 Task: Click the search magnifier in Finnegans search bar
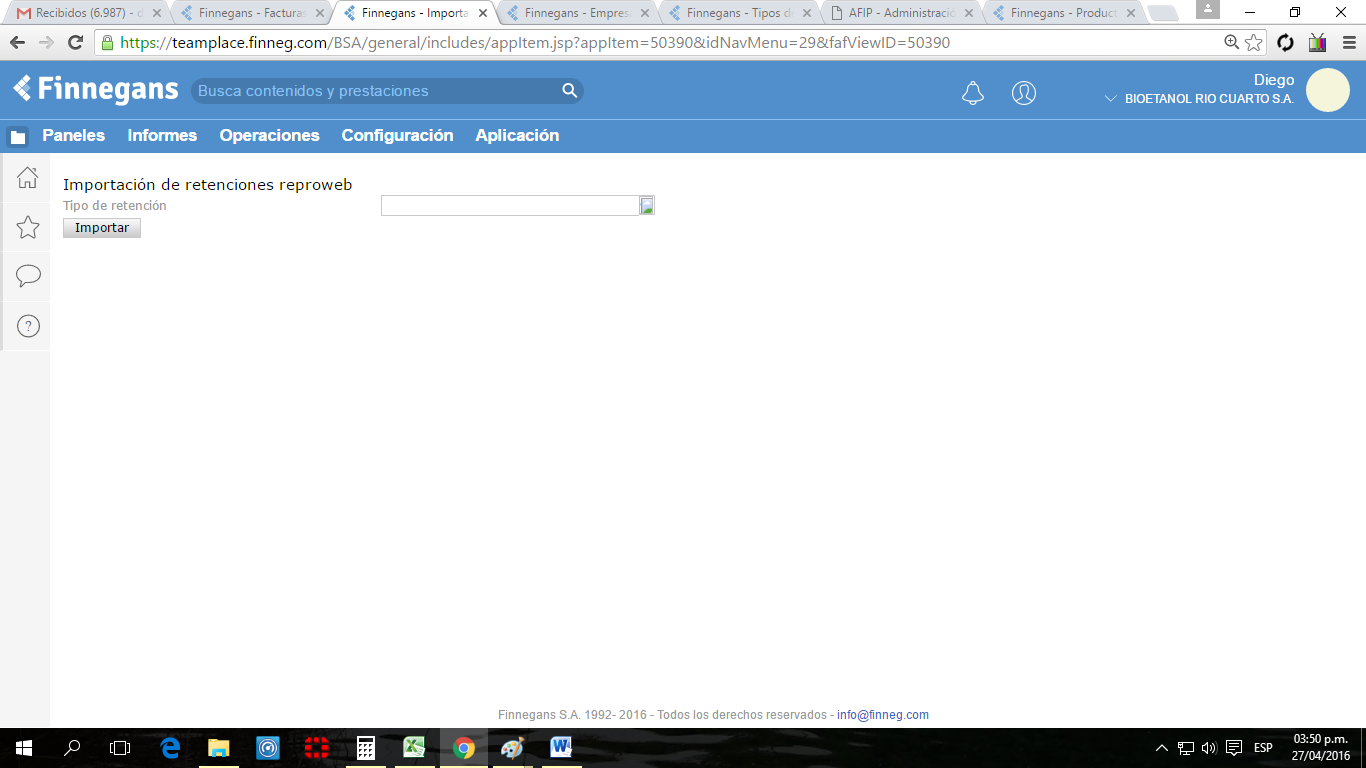click(570, 91)
